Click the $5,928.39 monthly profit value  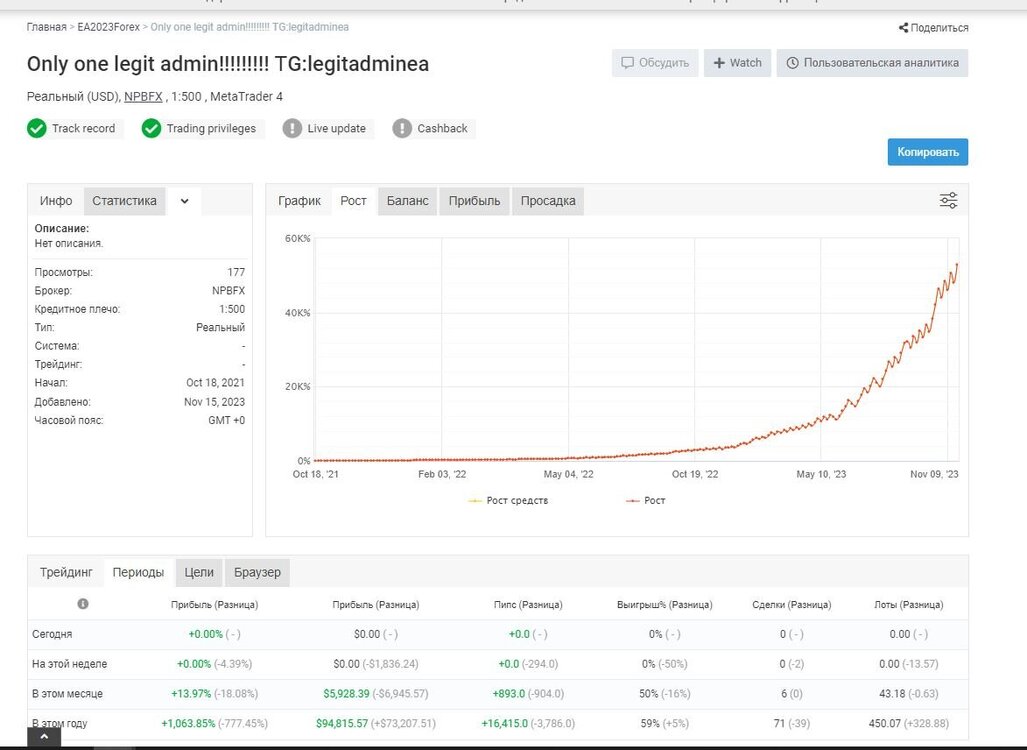[x=346, y=694]
